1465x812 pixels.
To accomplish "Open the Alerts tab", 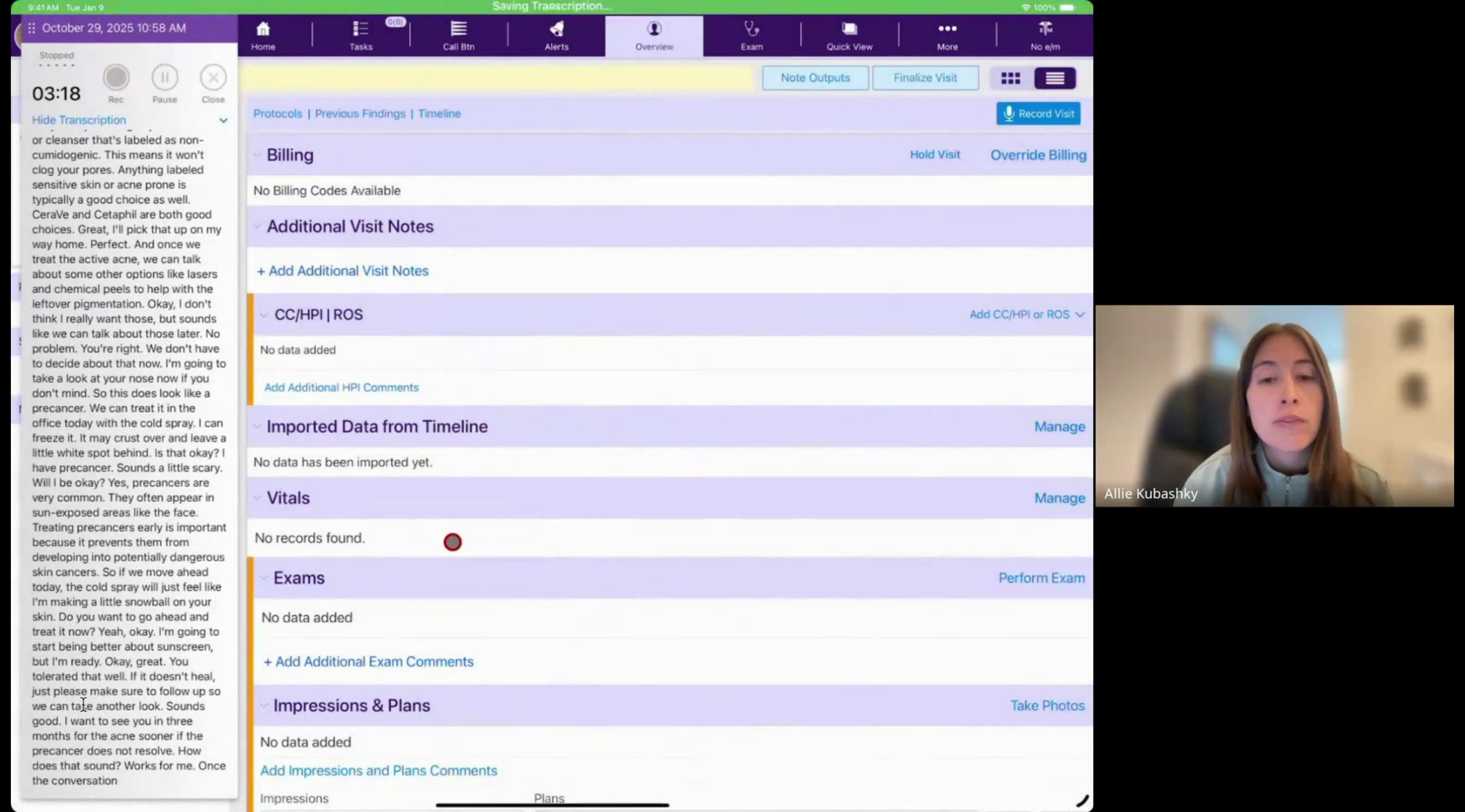I will tap(556, 36).
